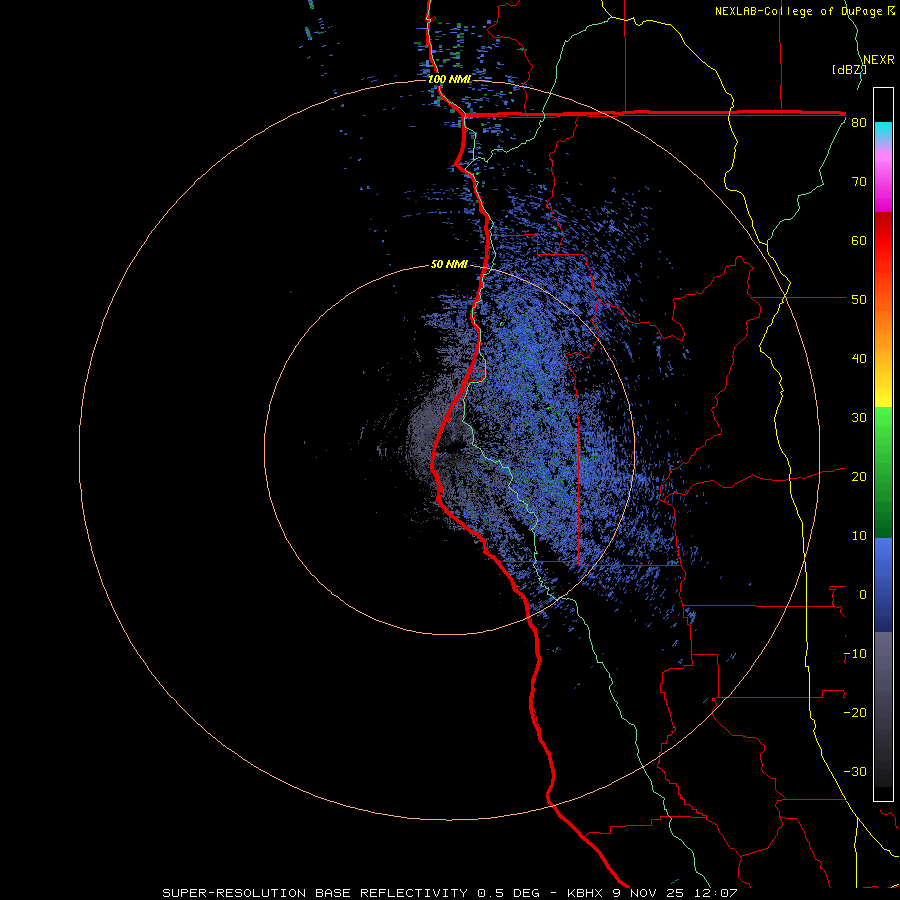
Task: Click the -20 value on the dBZ scale
Action: point(855,713)
